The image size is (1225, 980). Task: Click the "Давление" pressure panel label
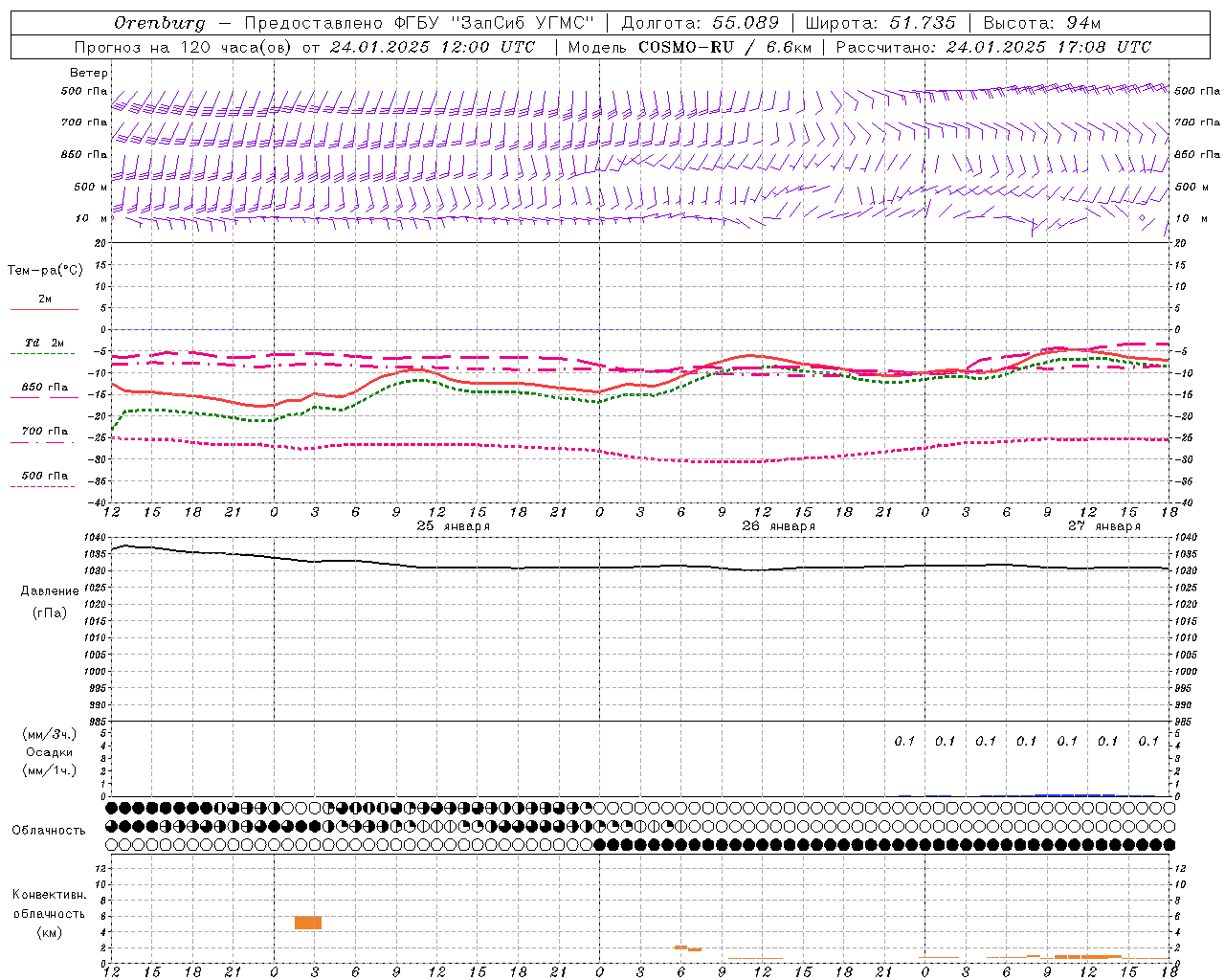pos(50,591)
